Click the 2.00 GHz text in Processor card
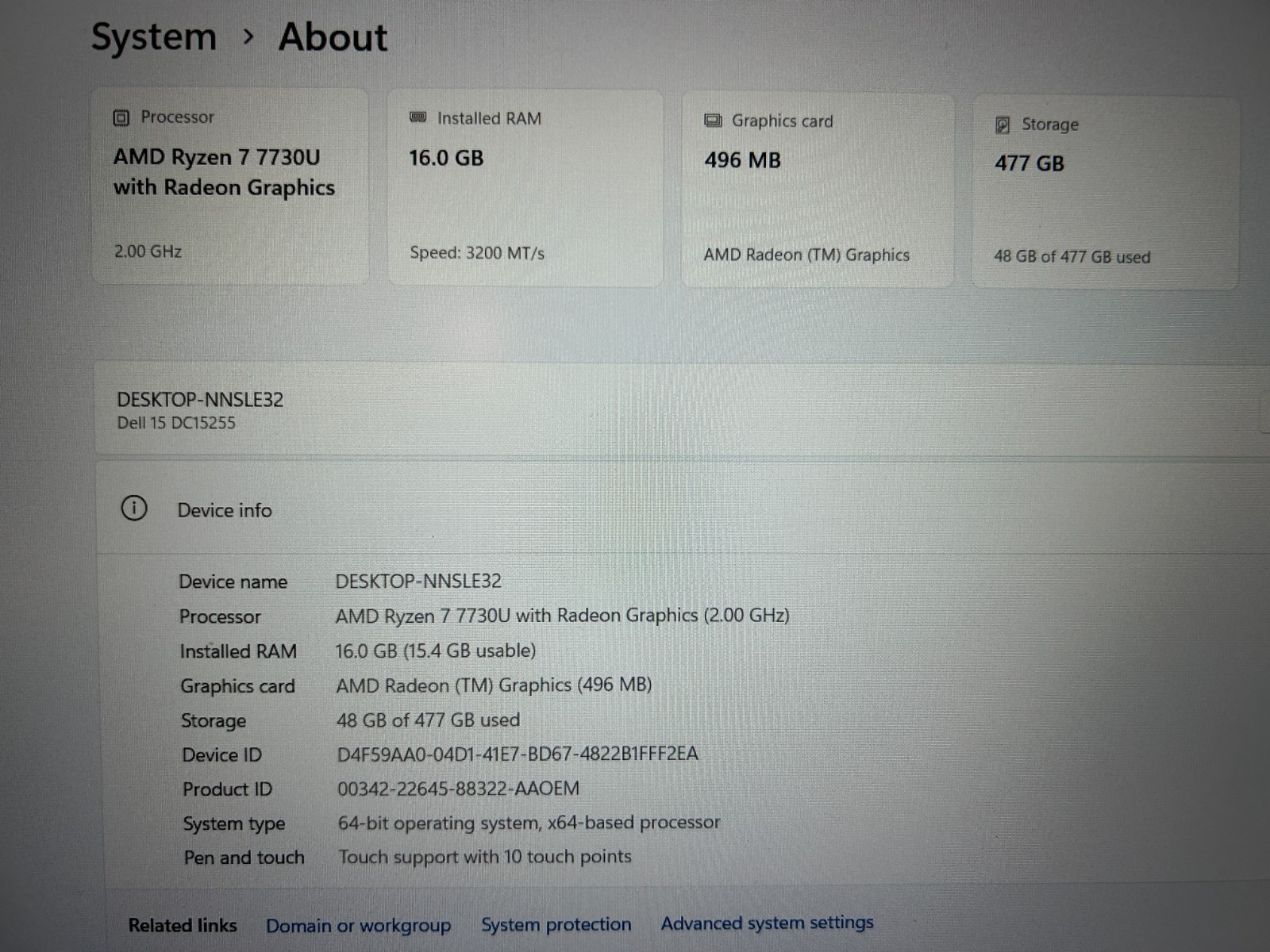Image resolution: width=1270 pixels, height=952 pixels. [x=148, y=251]
